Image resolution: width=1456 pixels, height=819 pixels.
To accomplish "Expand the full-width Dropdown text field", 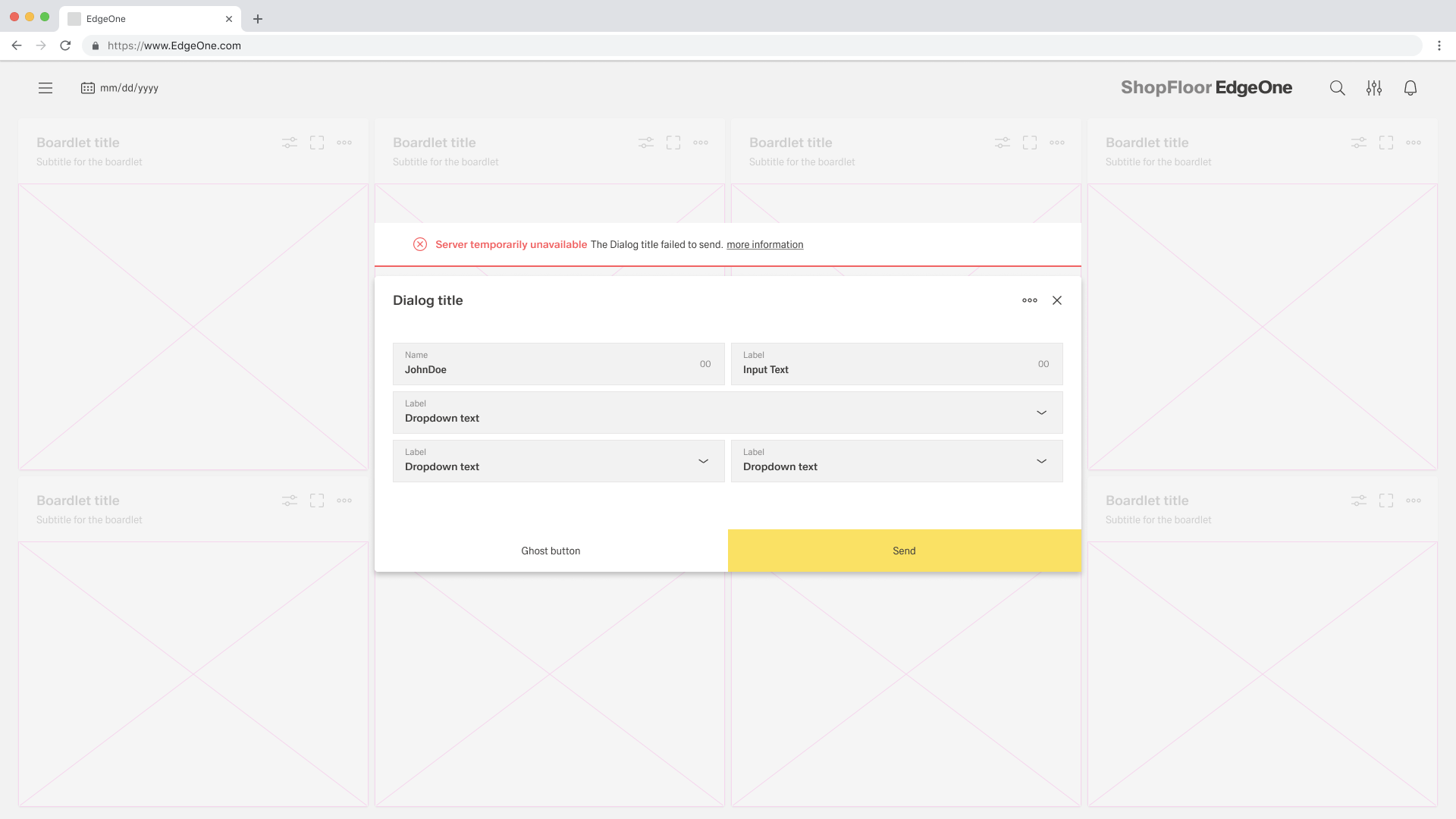I will [1041, 413].
